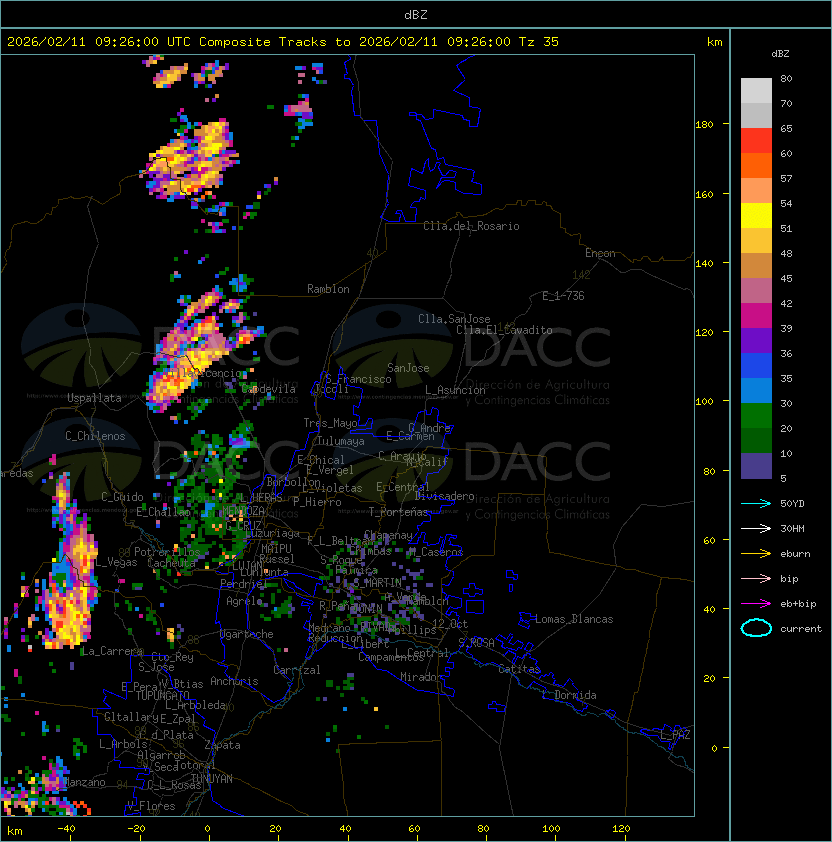Viewport: 832px width, 842px height.
Task: Click the '180' km axis tick label
Action: pyautogui.click(x=704, y=125)
